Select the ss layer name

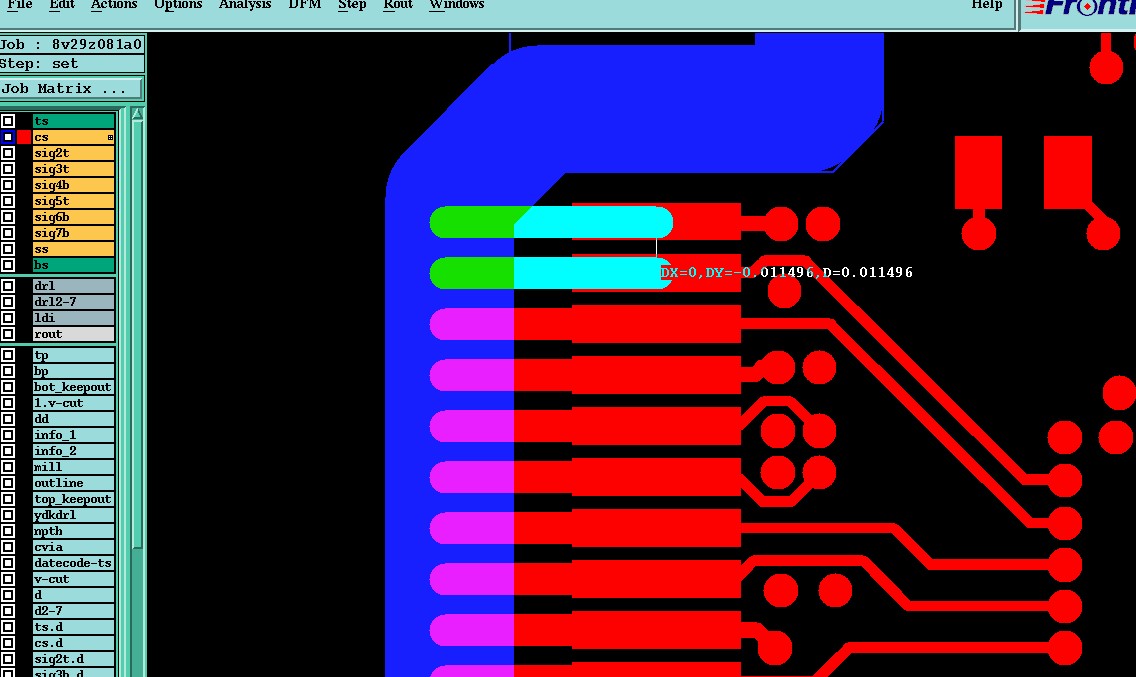[74, 249]
